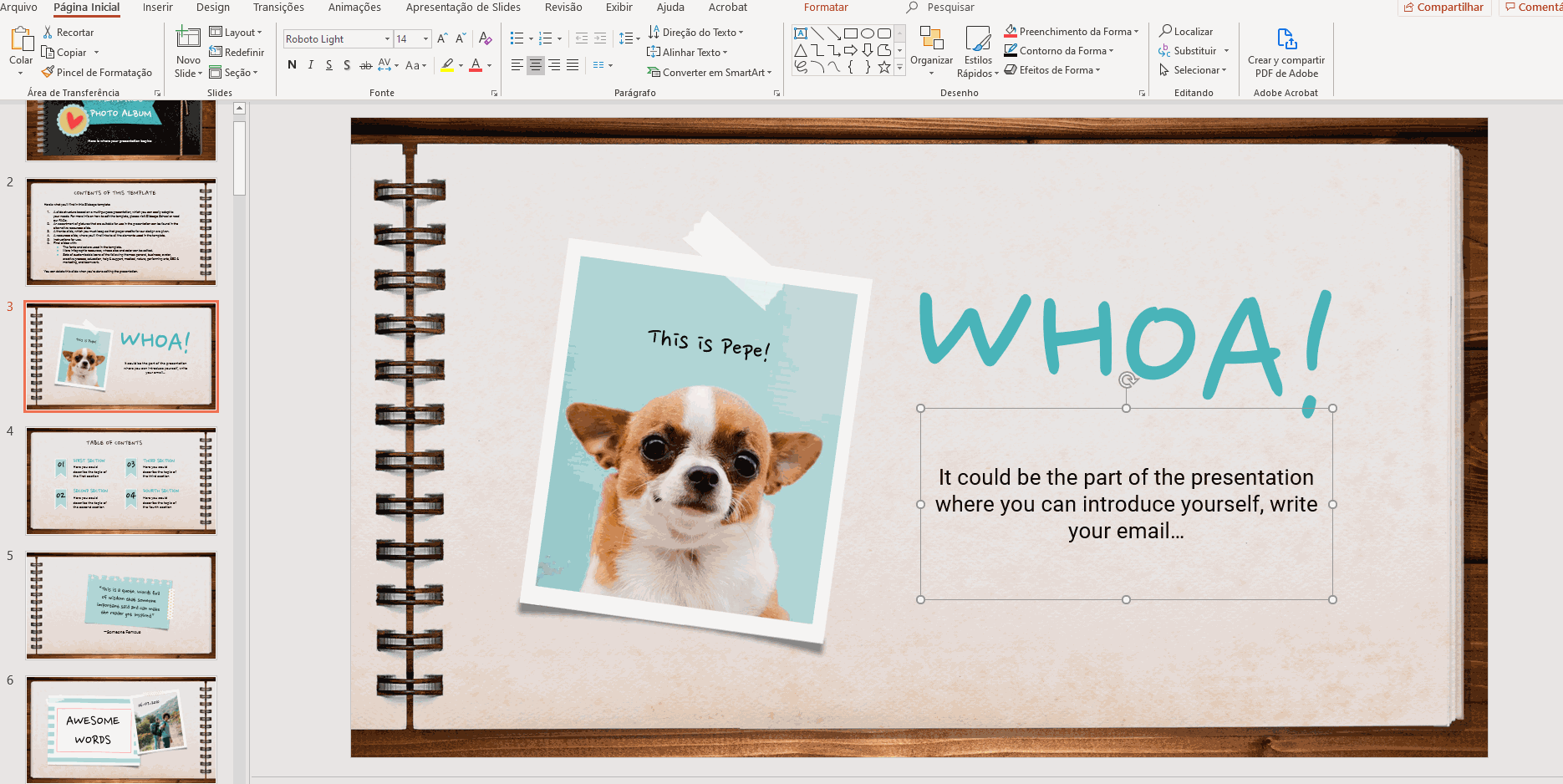Open Efeitos de Forma dropdown

click(1052, 69)
